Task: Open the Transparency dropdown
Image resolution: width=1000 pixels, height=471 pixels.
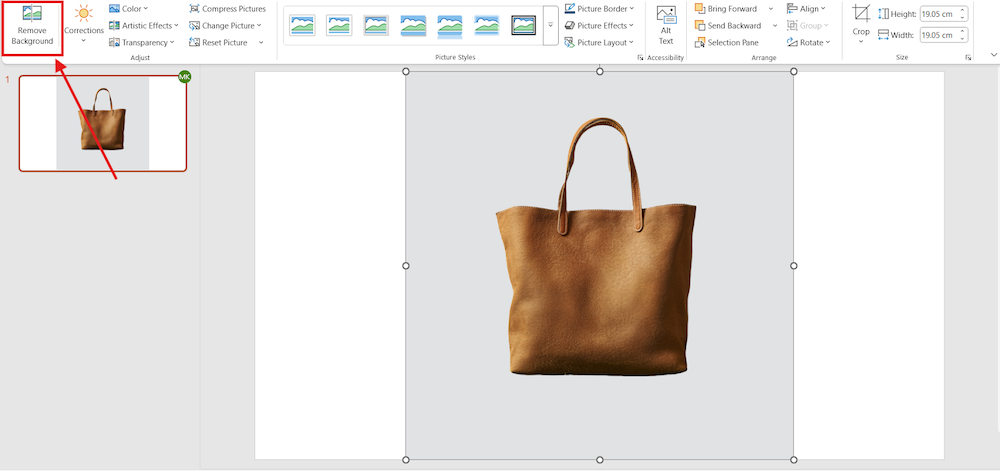Action: (x=142, y=43)
